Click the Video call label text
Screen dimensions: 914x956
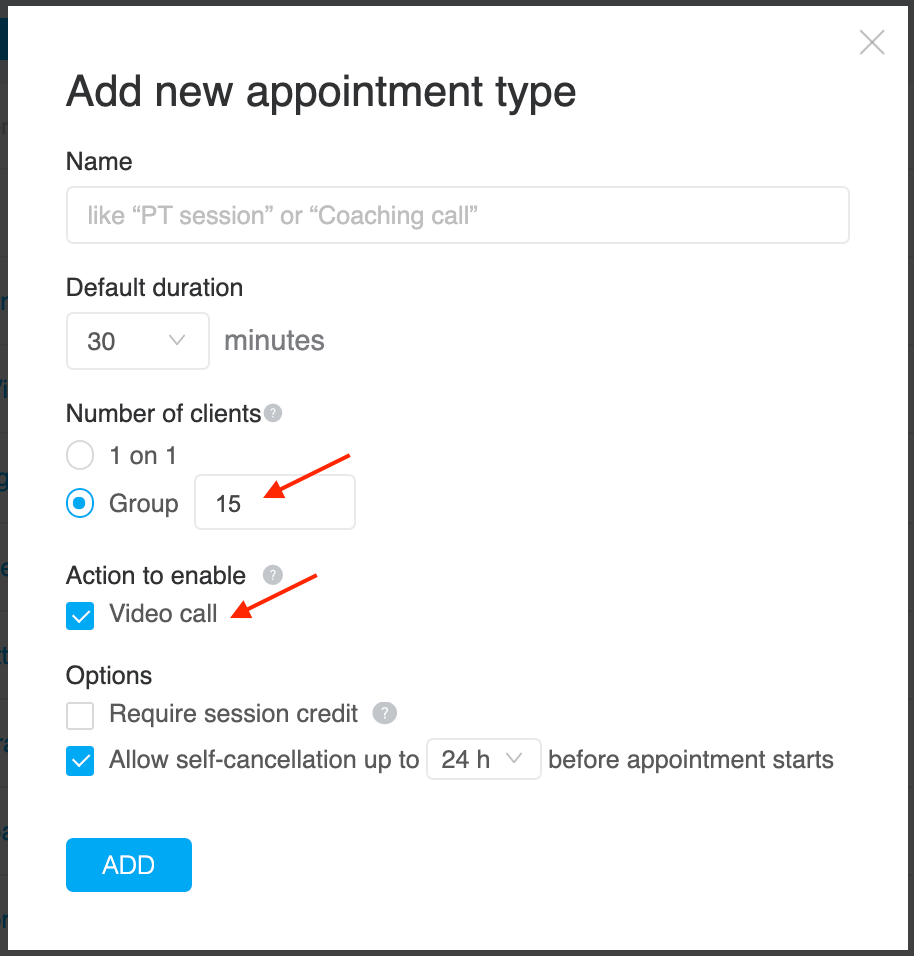click(x=163, y=614)
